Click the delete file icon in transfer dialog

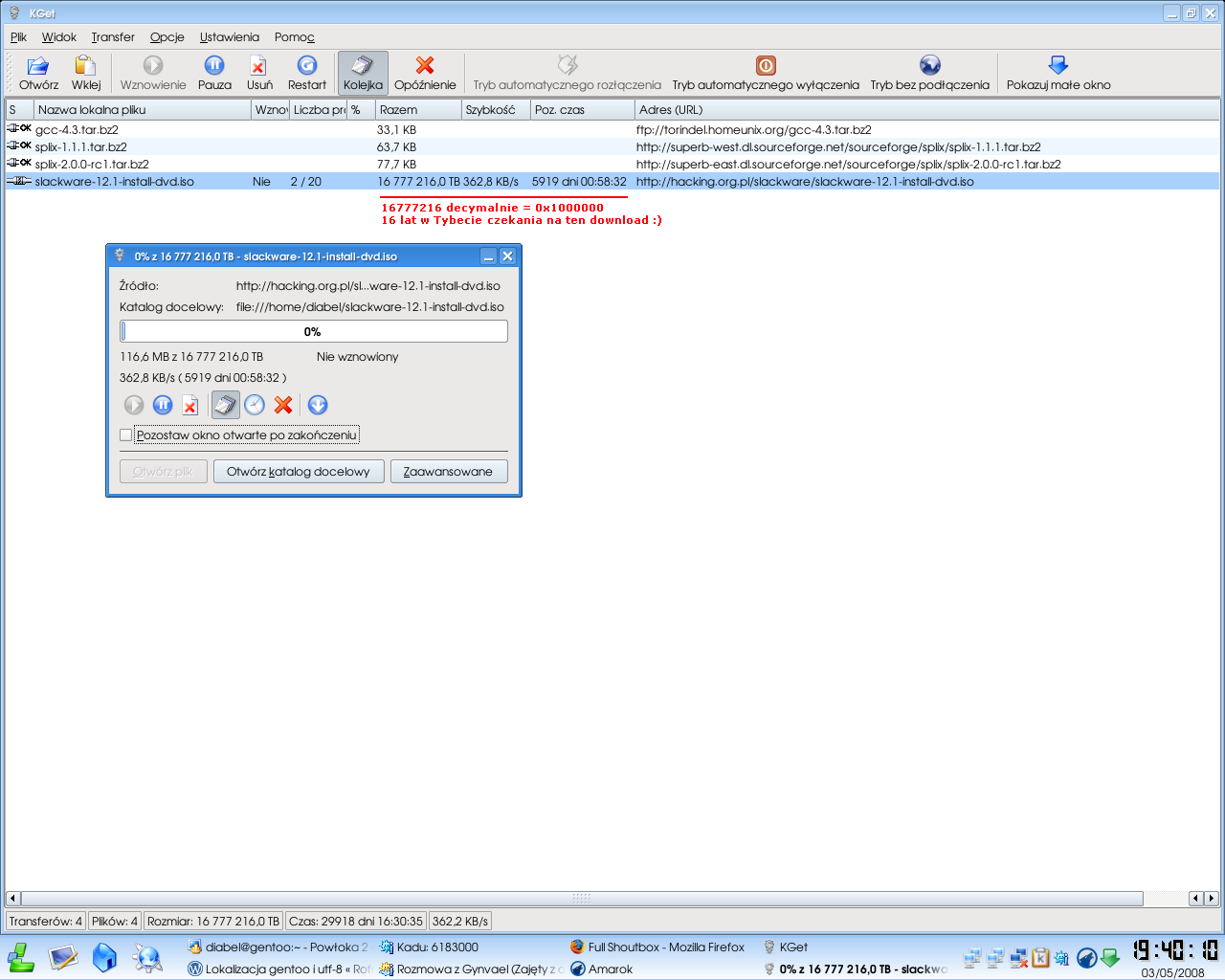tap(190, 405)
